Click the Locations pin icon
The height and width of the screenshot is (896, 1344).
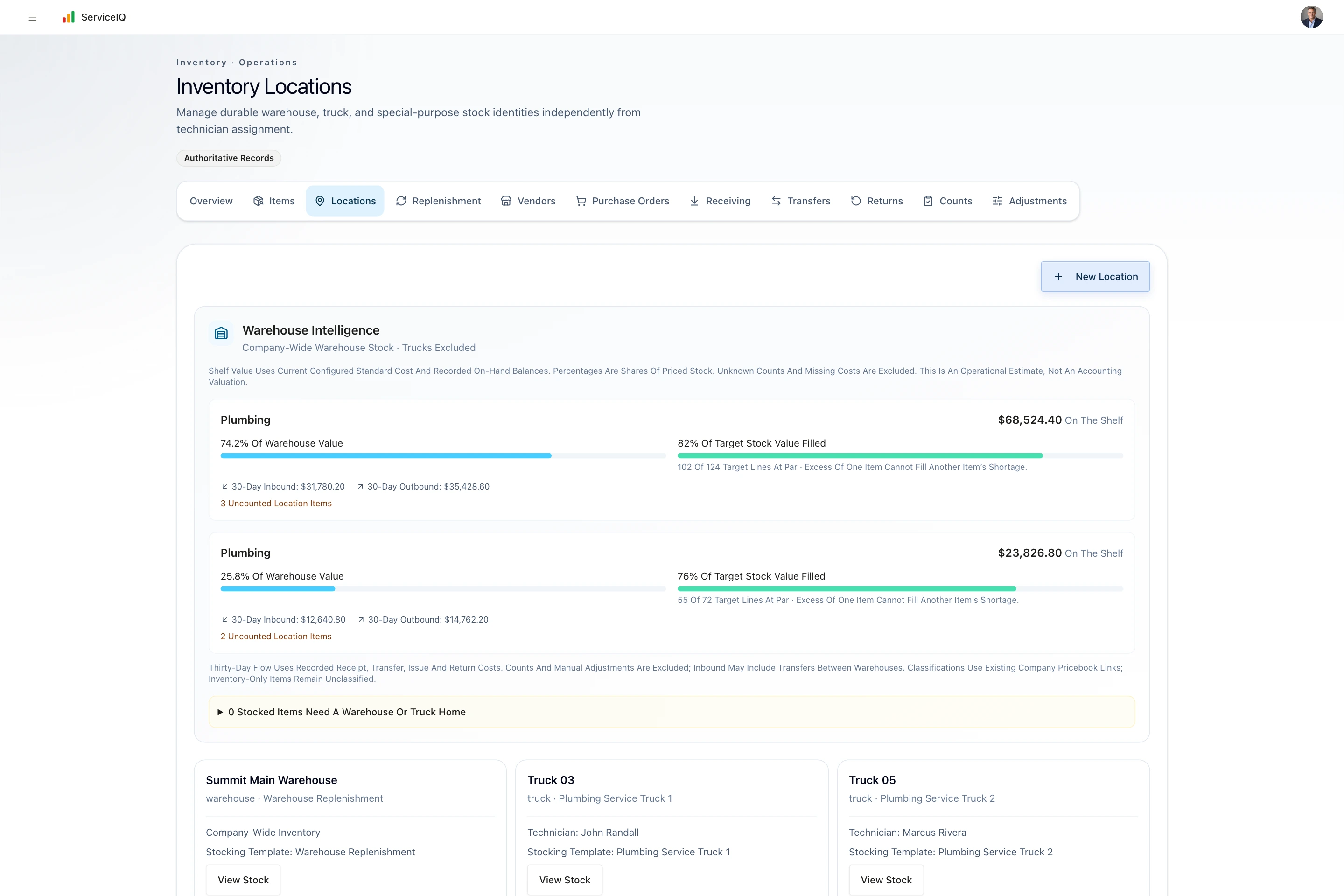point(320,201)
